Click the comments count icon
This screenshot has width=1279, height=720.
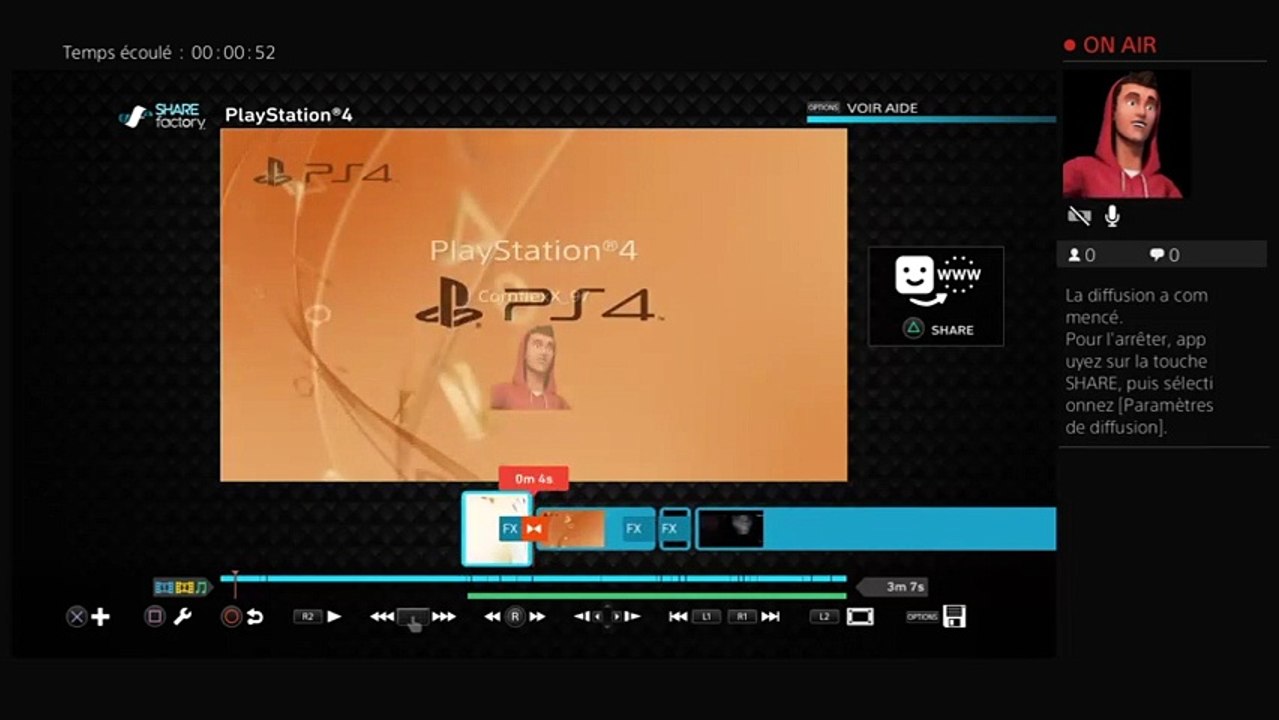pyautogui.click(x=1157, y=255)
